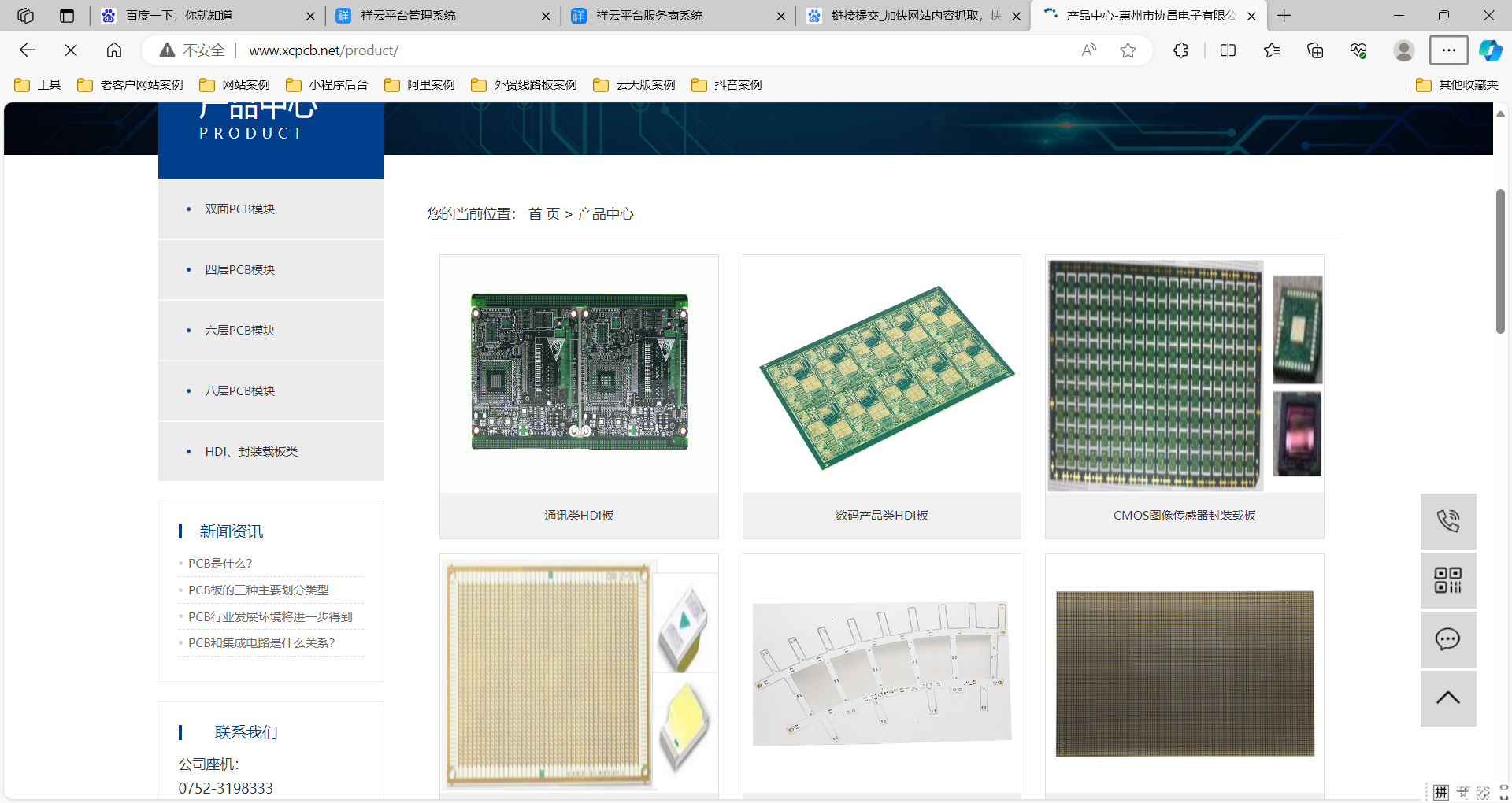Open the QR code floating icon
Image resolution: width=1512 pixels, height=803 pixels.
coord(1447,580)
